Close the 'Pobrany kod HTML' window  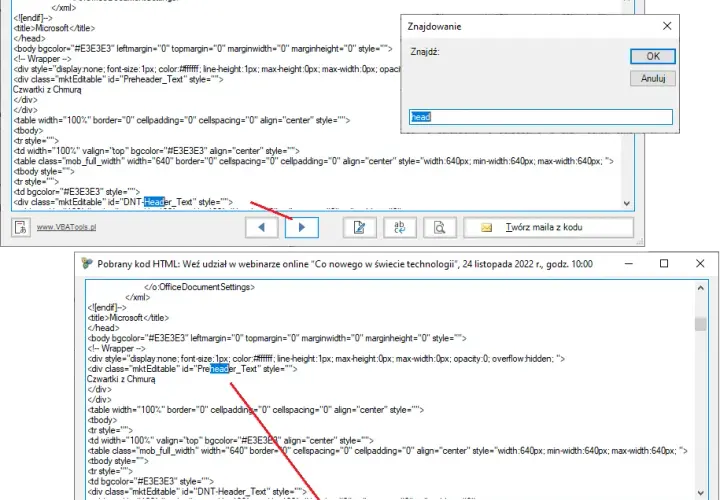point(700,264)
